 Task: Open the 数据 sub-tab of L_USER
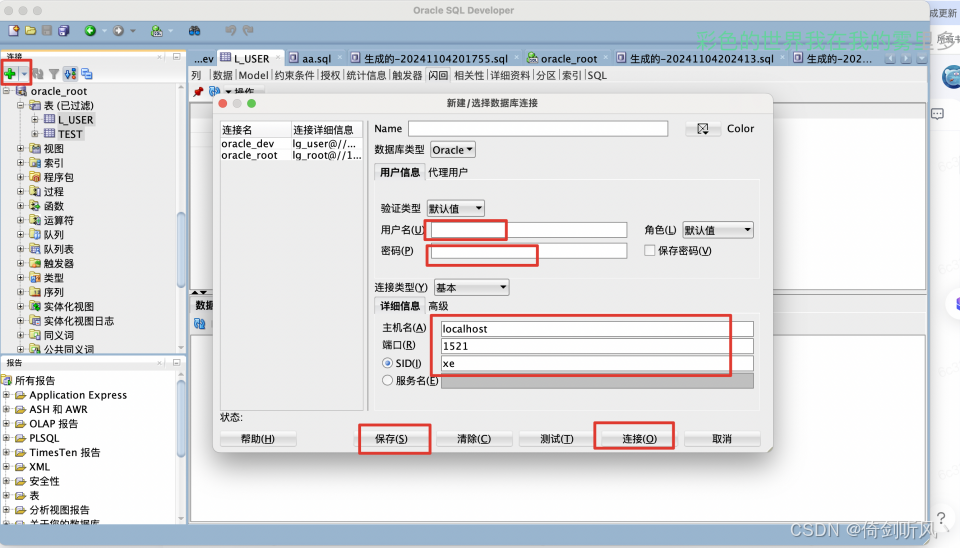pyautogui.click(x=222, y=75)
